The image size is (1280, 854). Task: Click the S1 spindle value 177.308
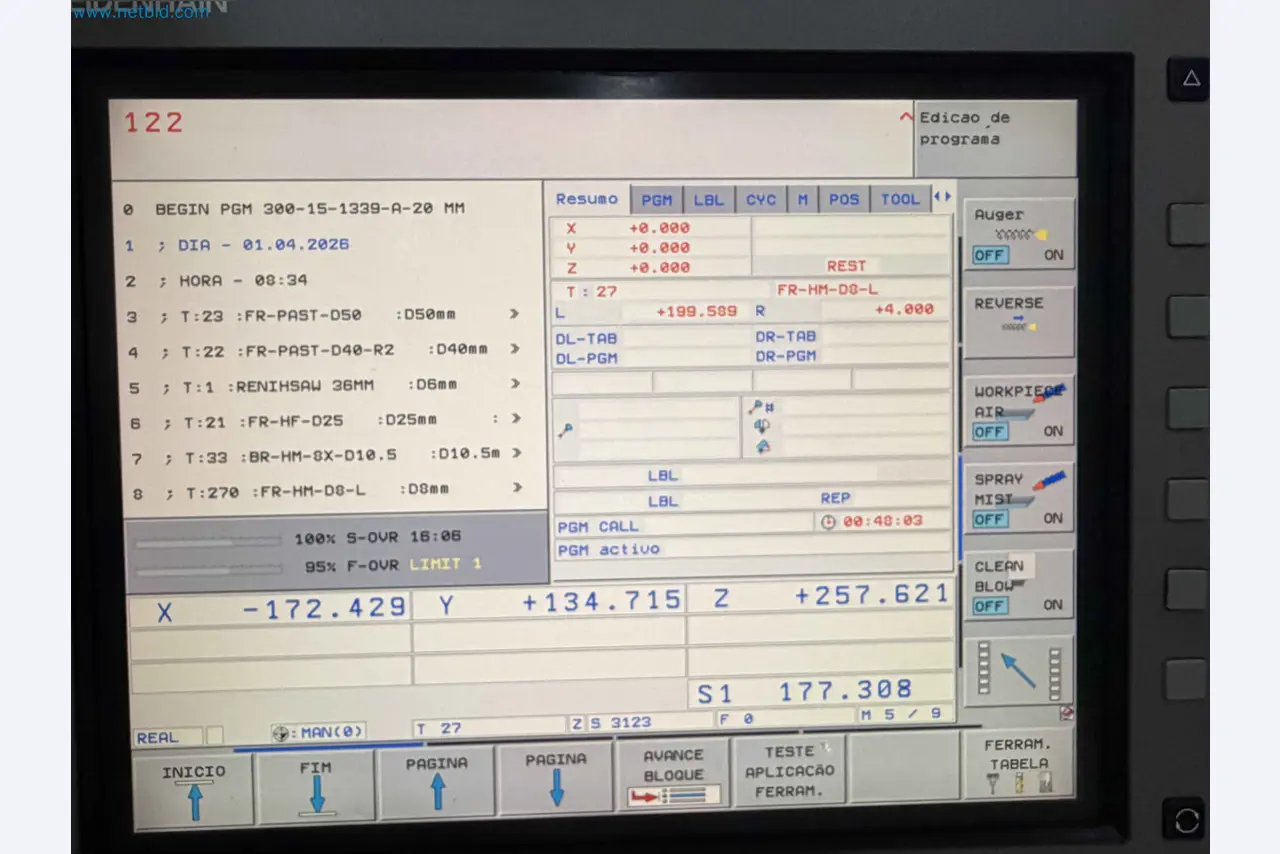845,690
